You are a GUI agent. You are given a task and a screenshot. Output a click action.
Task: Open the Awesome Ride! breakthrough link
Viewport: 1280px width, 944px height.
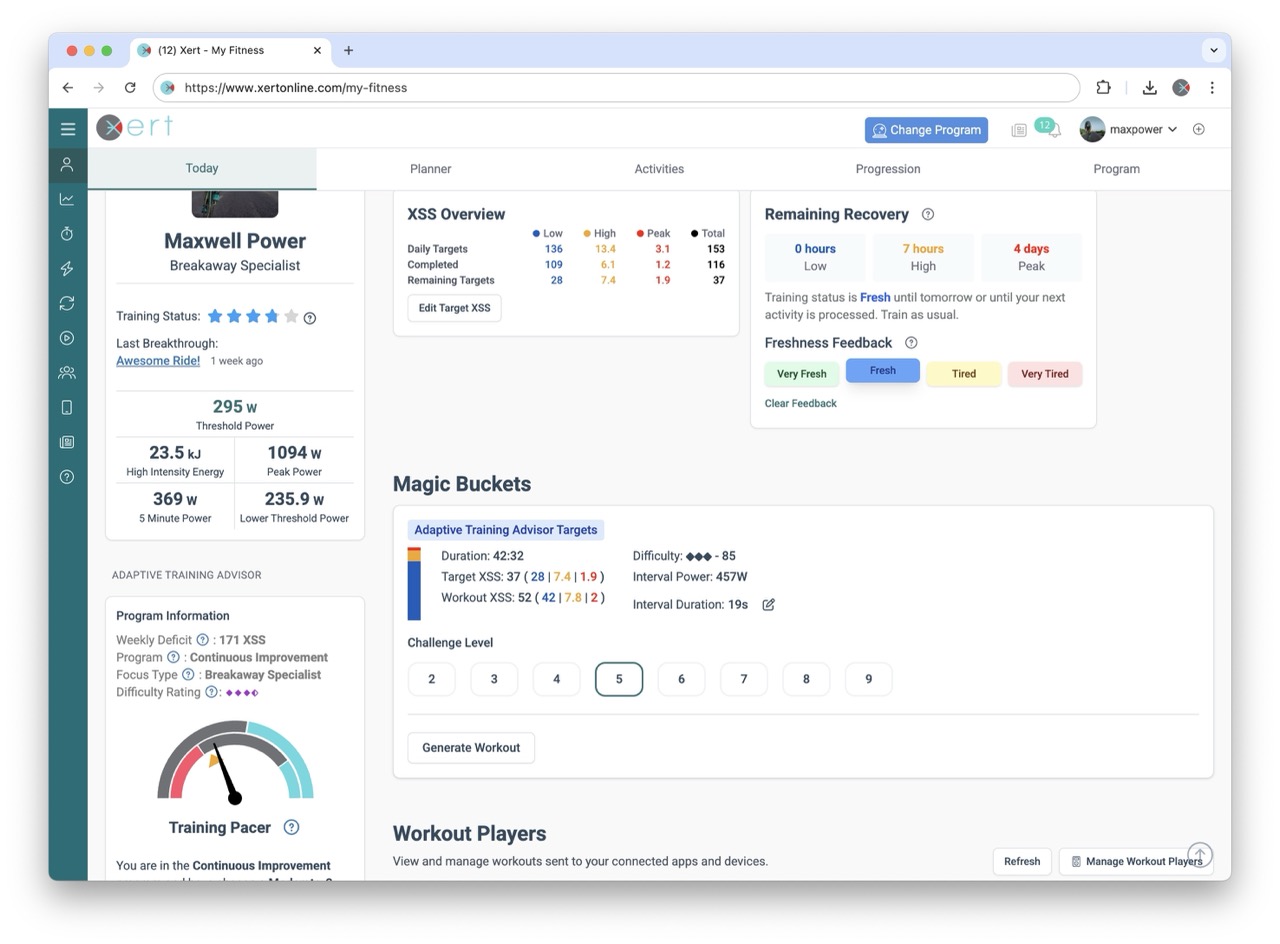tap(158, 361)
